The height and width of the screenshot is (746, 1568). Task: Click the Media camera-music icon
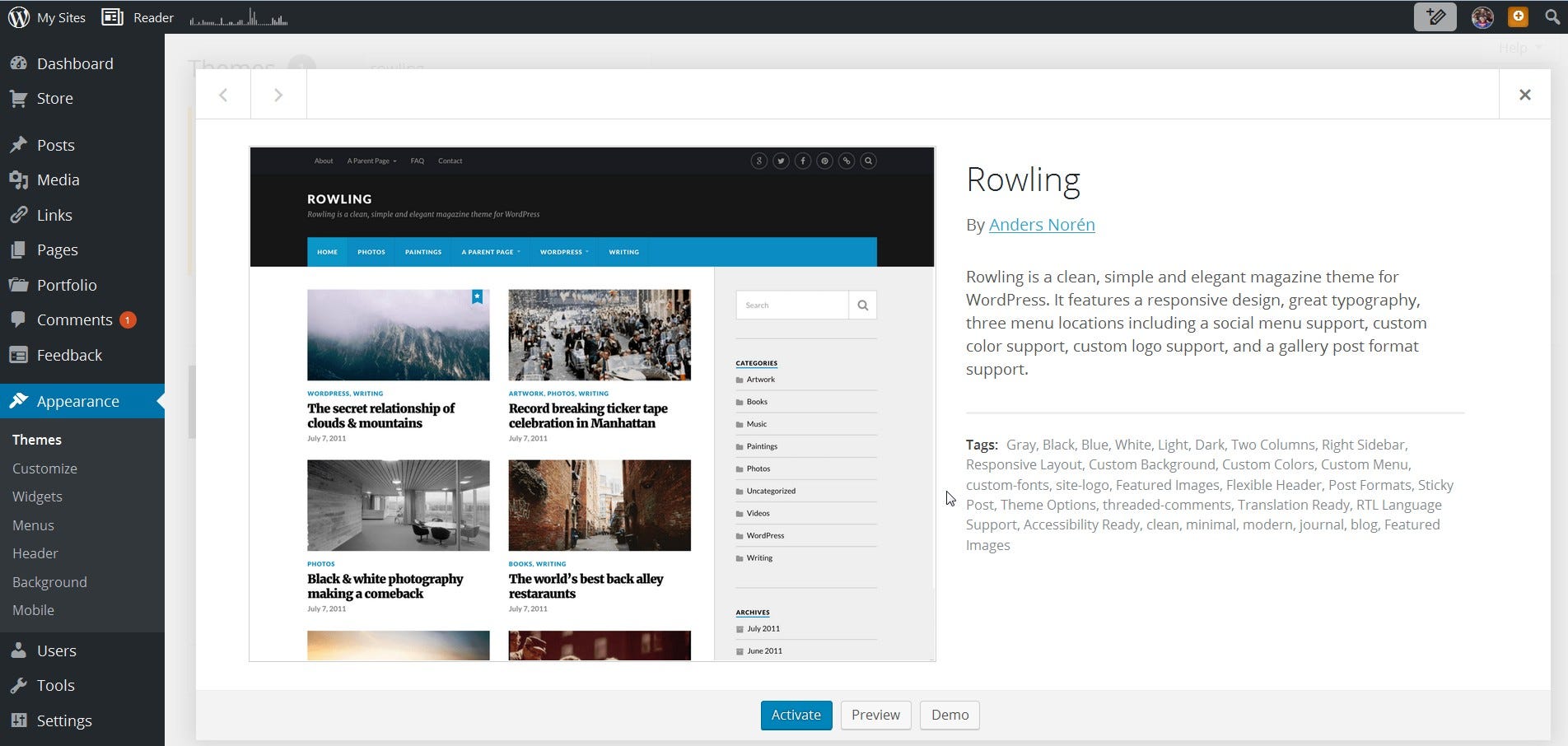tap(18, 180)
